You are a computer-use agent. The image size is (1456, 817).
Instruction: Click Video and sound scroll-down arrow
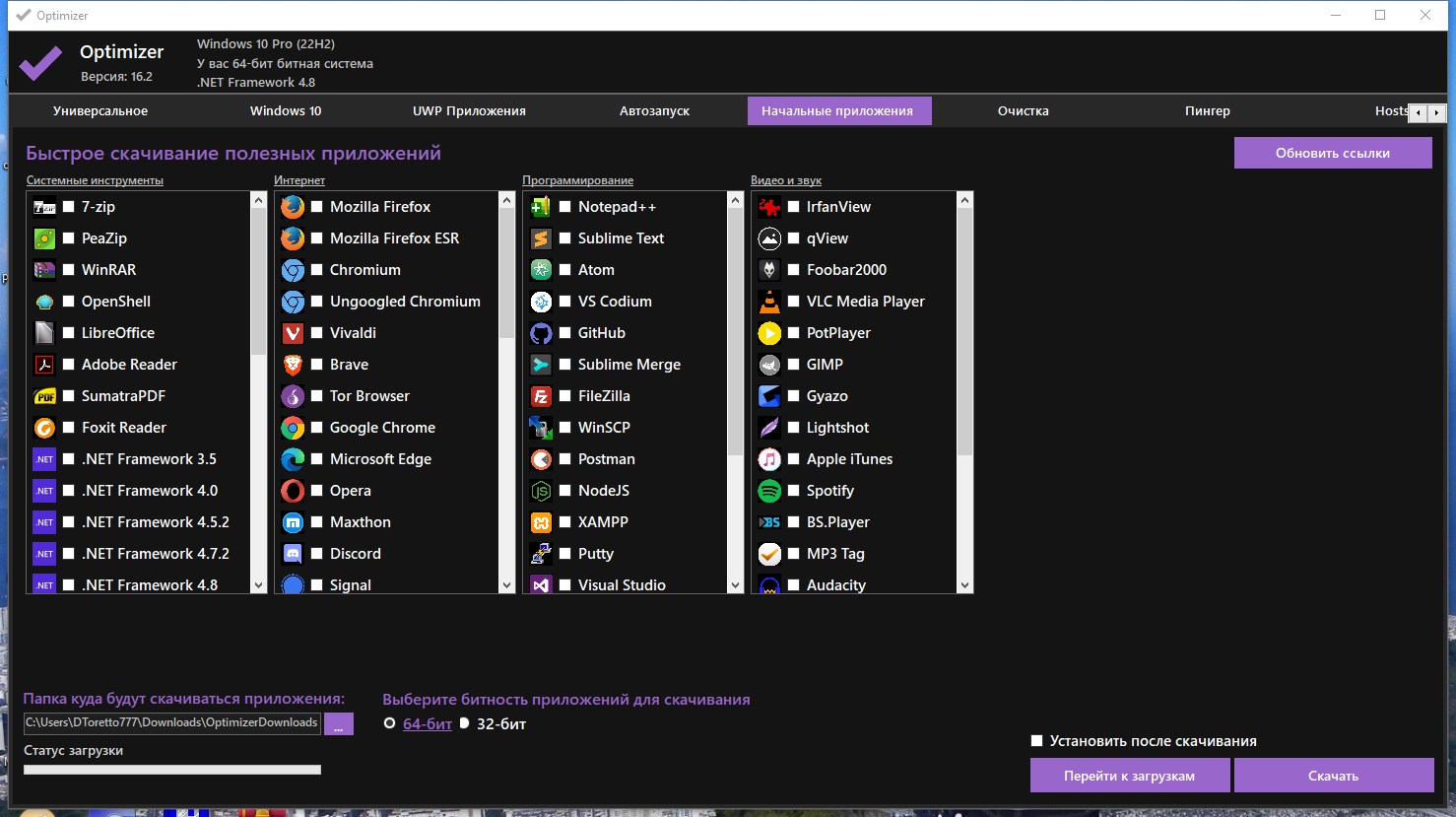[964, 585]
